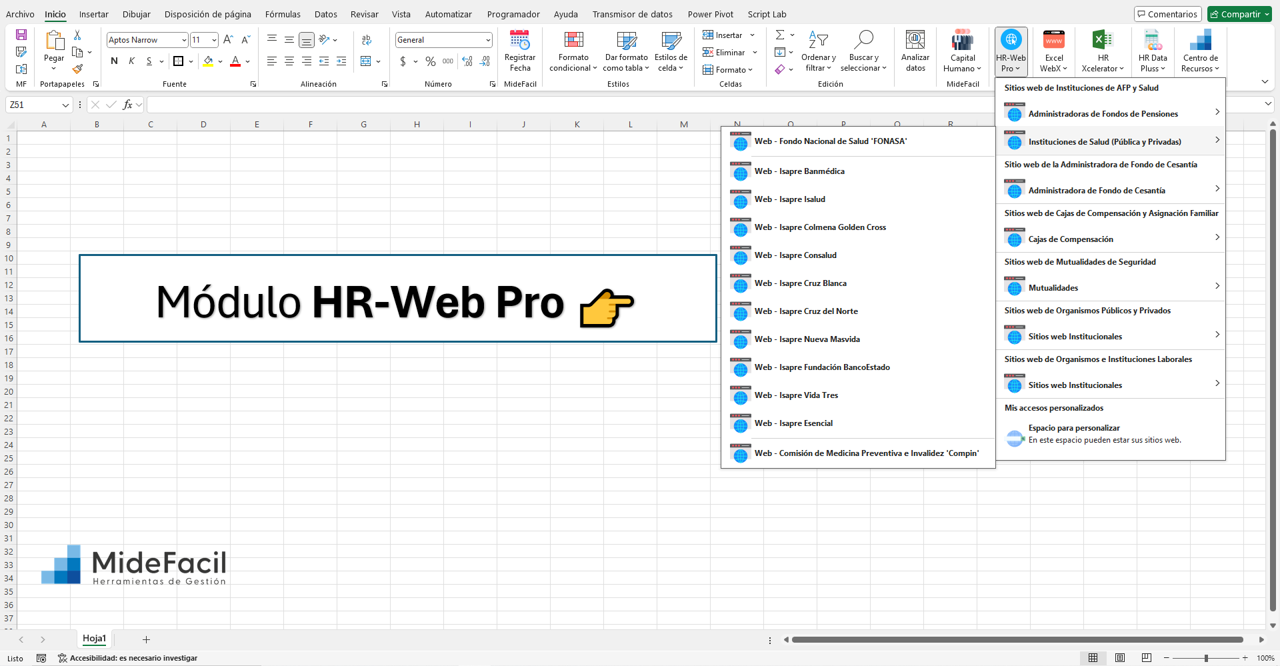This screenshot has height=666, width=1280.
Task: Click the Comentarios button
Action: tap(1167, 14)
